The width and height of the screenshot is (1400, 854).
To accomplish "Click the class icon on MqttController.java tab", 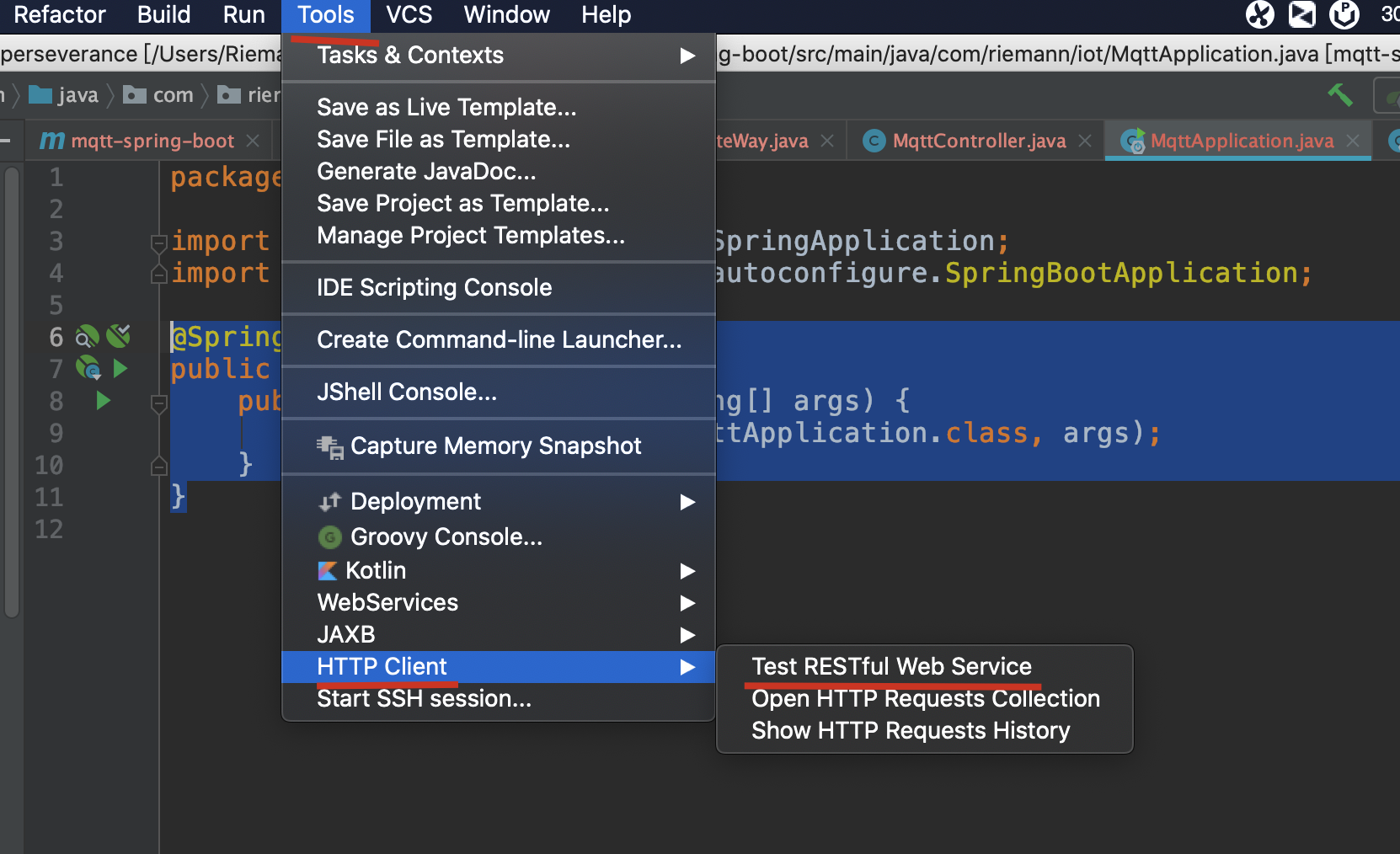I will pyautogui.click(x=874, y=141).
